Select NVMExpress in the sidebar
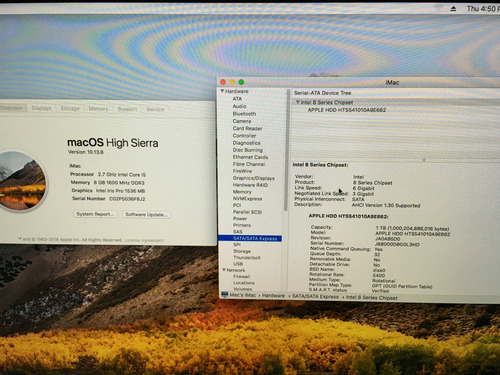500x375 pixels. (247, 199)
